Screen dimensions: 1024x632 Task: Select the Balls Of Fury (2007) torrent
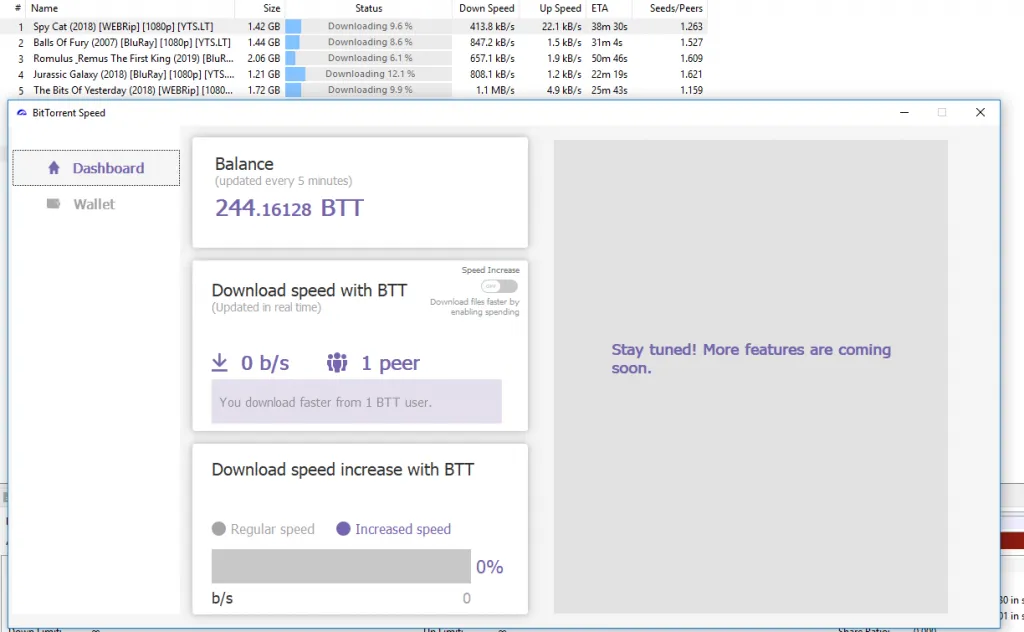pos(354,42)
